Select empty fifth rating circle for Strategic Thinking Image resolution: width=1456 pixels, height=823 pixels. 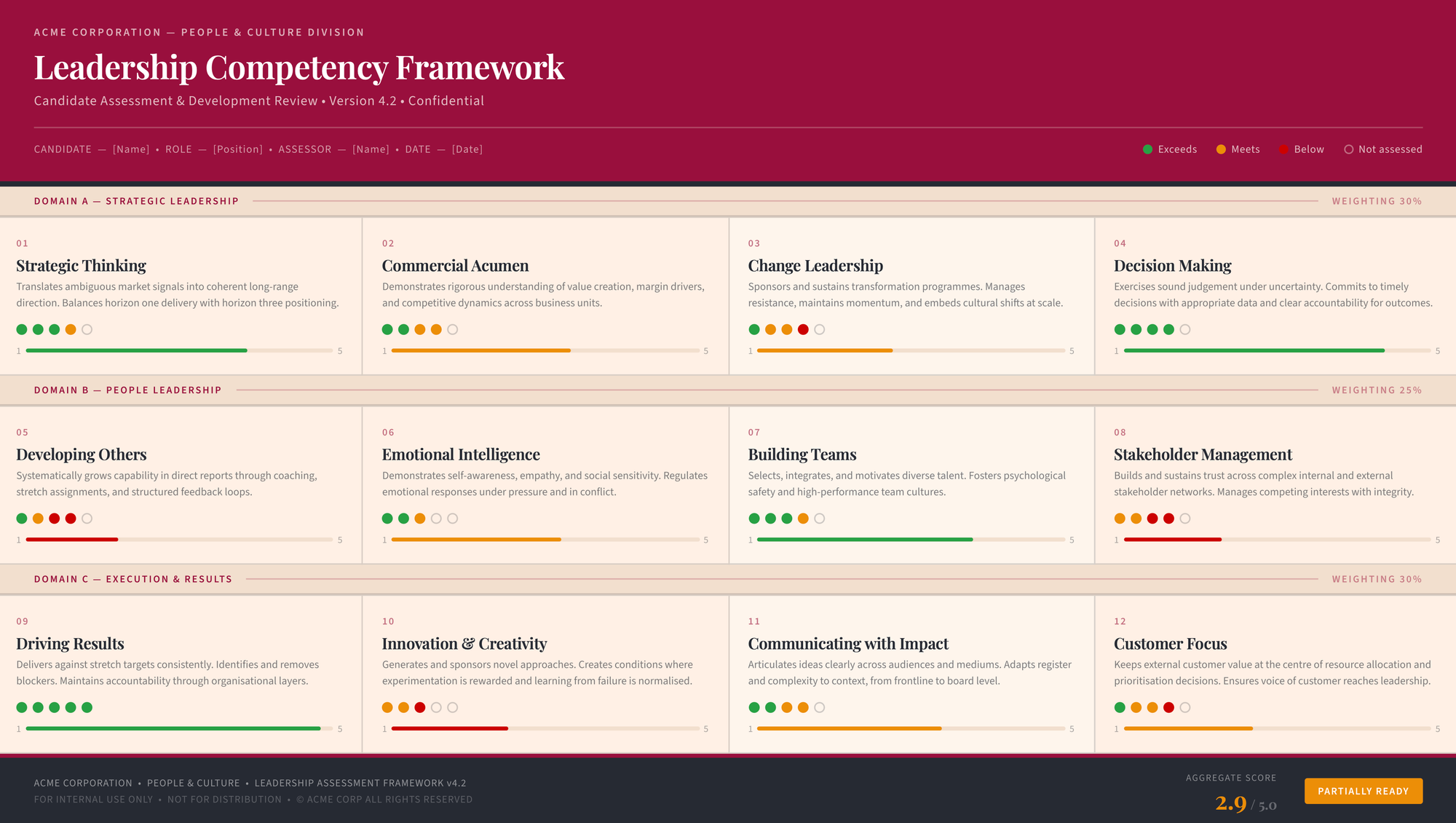tap(87, 330)
